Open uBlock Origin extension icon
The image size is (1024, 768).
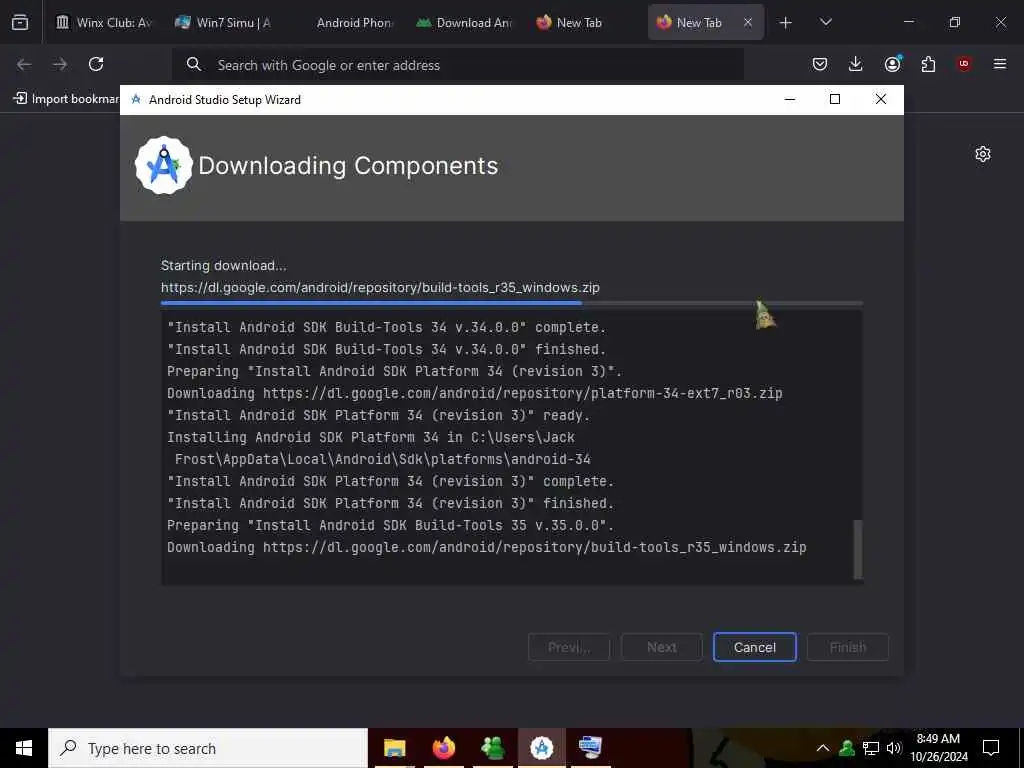[964, 64]
